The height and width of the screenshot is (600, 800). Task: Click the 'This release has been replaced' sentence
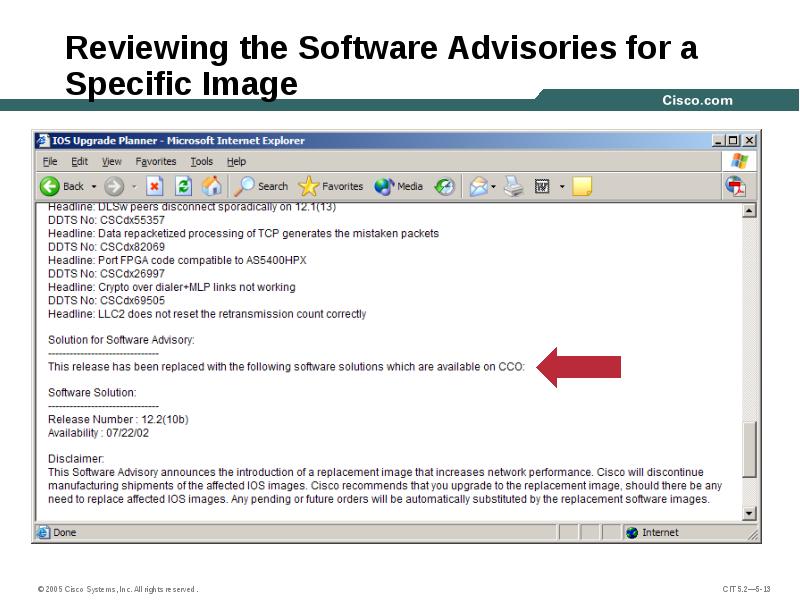pos(286,367)
